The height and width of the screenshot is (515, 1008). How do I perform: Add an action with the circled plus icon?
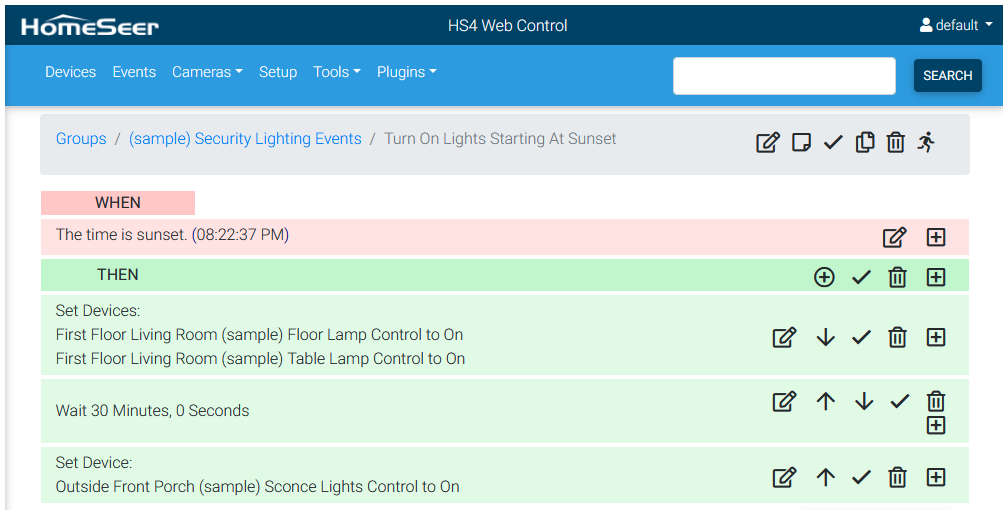[824, 277]
